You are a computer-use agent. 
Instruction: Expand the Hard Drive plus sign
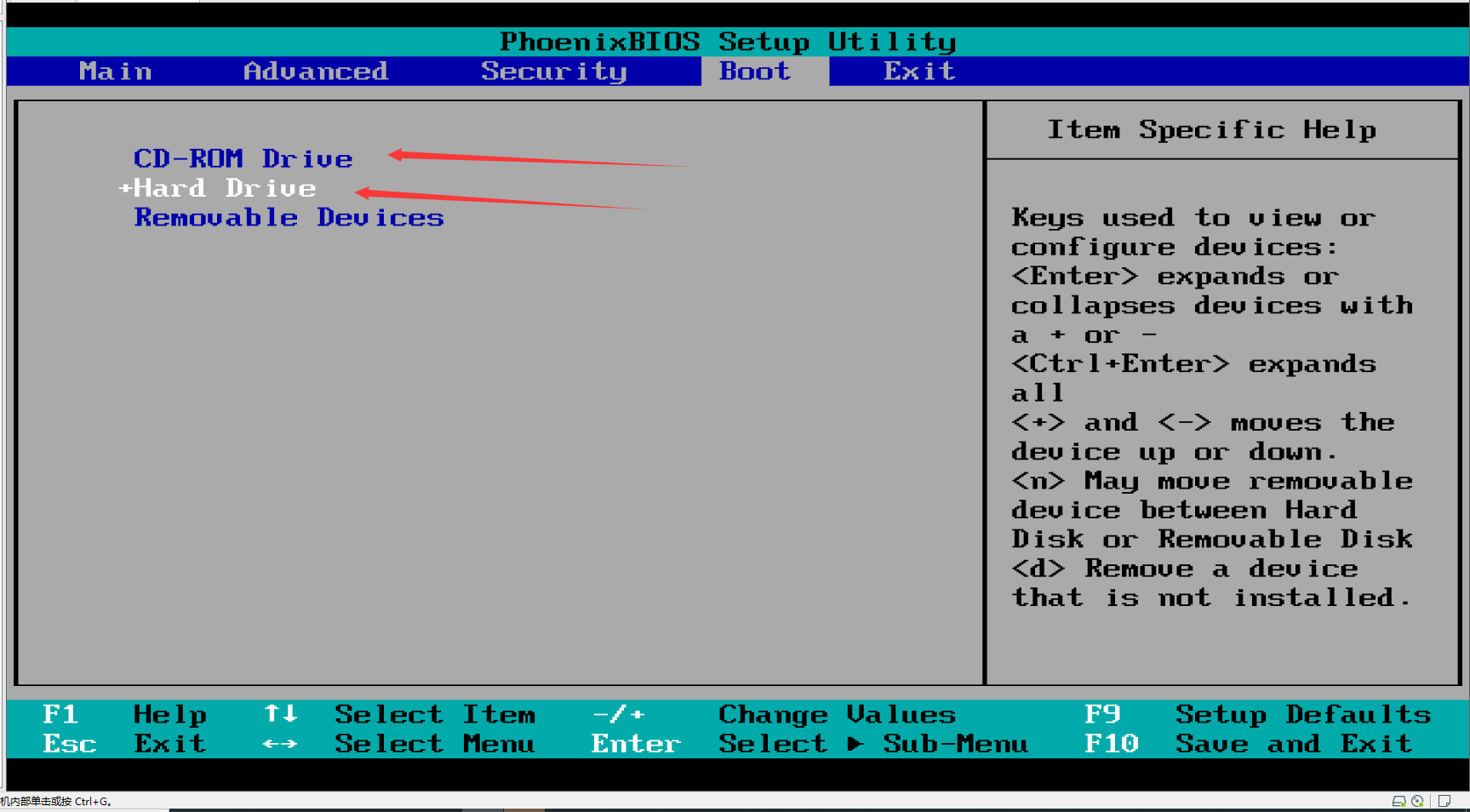tap(126, 188)
